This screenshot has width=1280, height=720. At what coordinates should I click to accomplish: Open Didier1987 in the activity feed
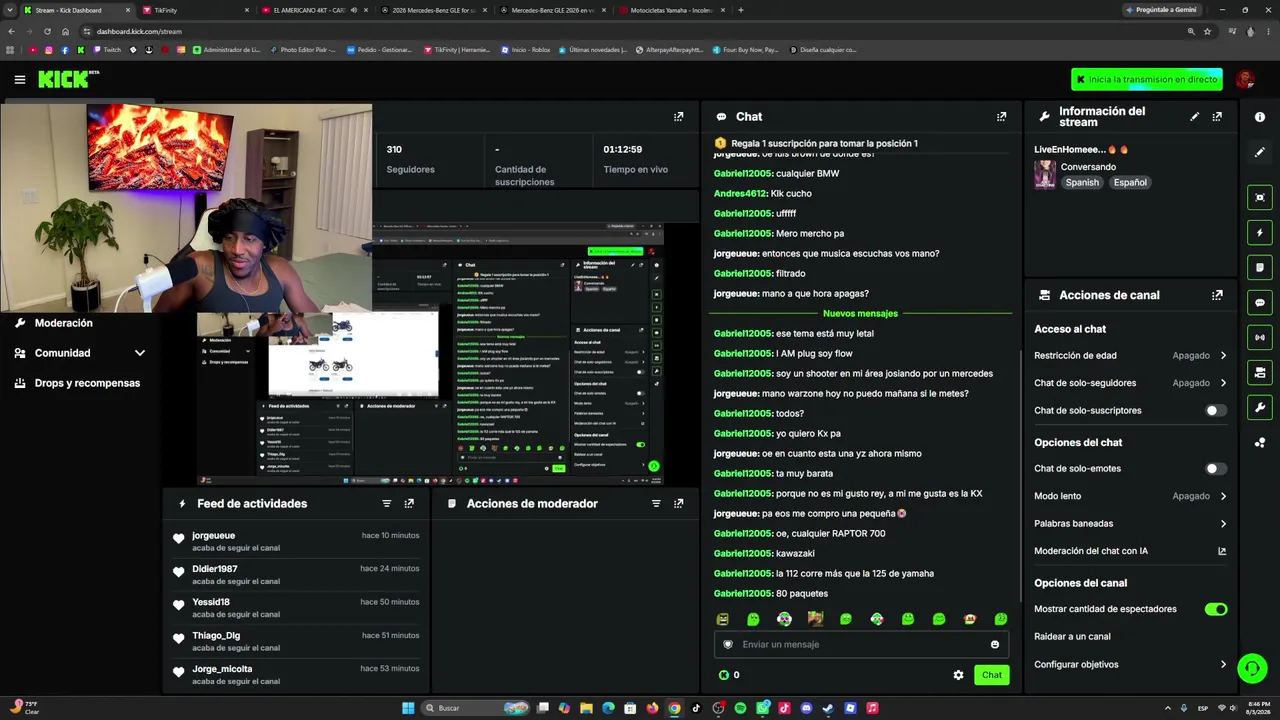214,569
